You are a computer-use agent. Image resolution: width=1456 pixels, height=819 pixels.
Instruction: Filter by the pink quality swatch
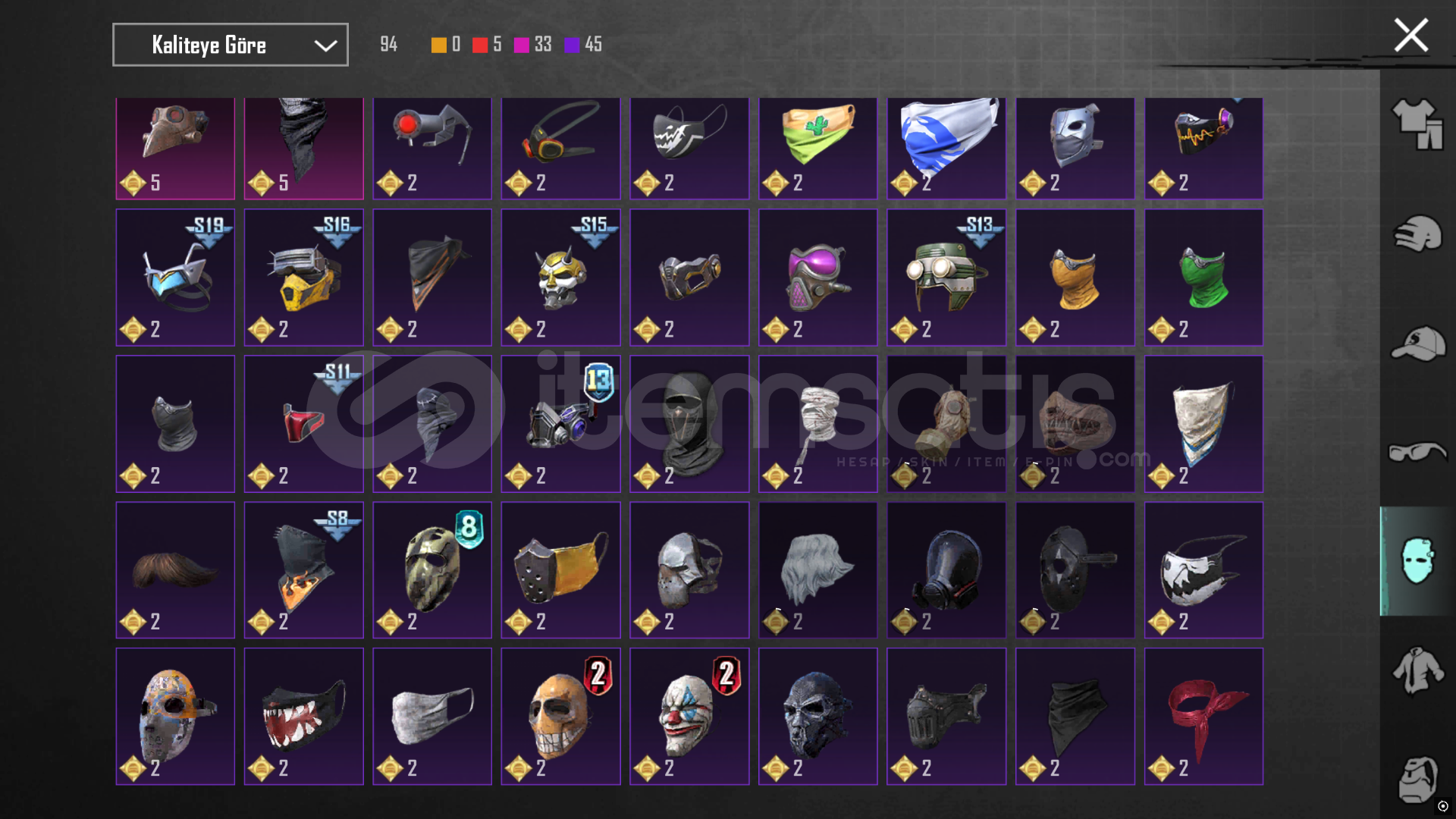click(x=521, y=45)
